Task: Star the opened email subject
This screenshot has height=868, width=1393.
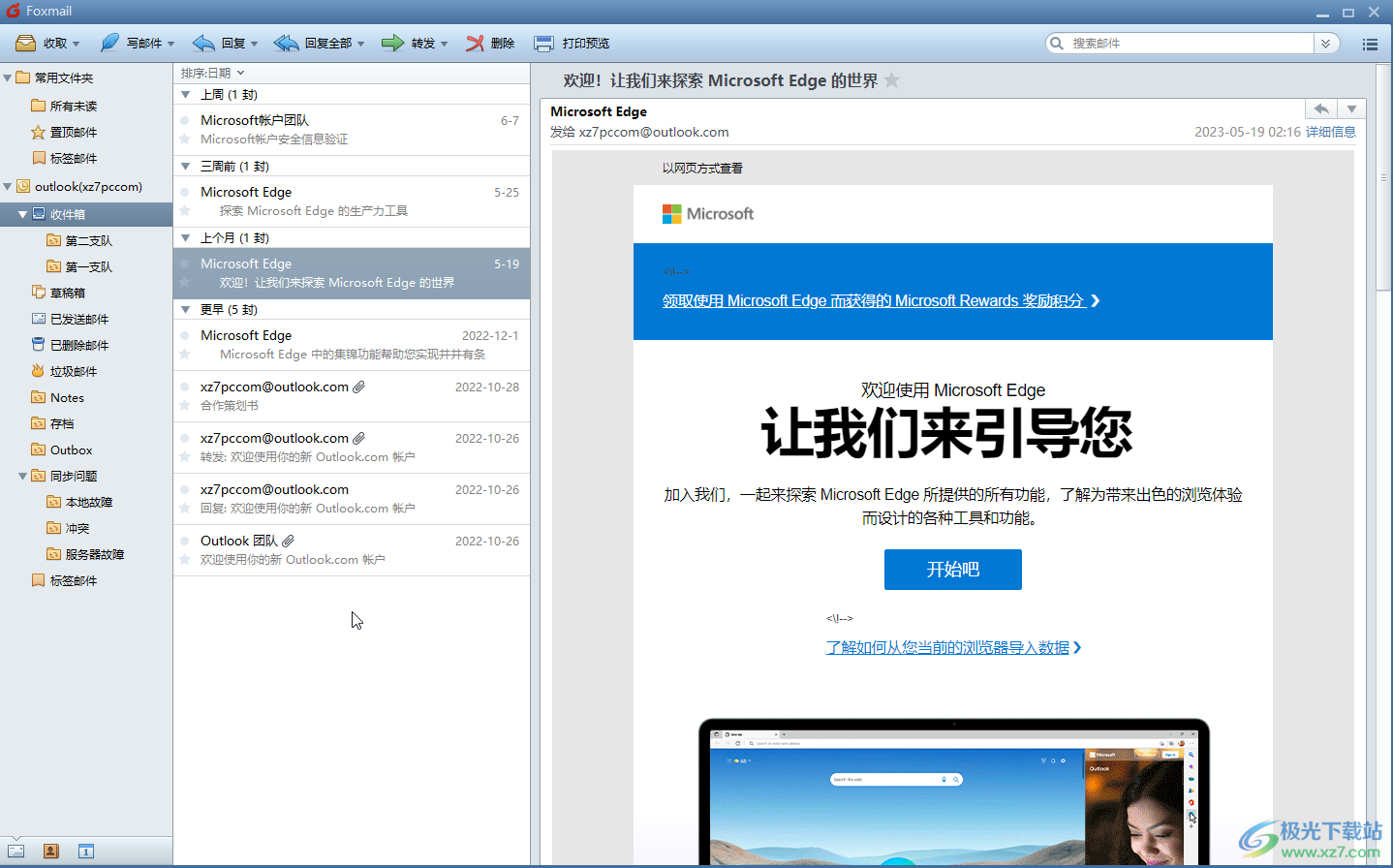Action: pyautogui.click(x=892, y=80)
